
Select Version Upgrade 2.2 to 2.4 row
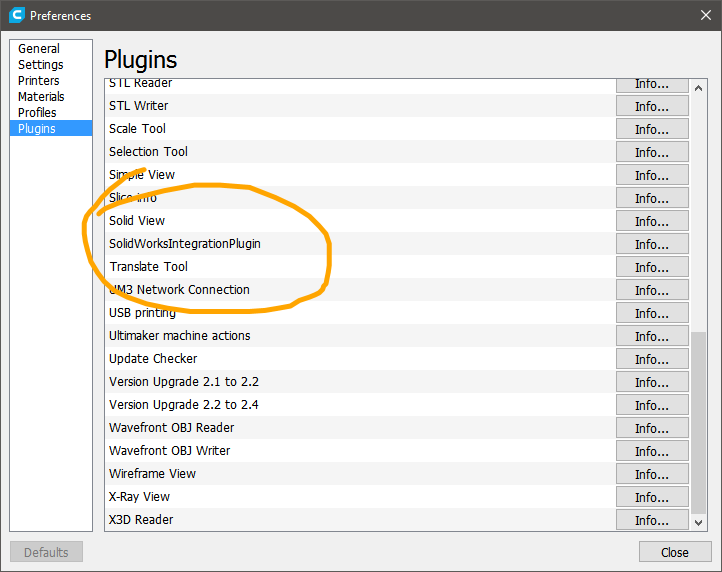360,405
